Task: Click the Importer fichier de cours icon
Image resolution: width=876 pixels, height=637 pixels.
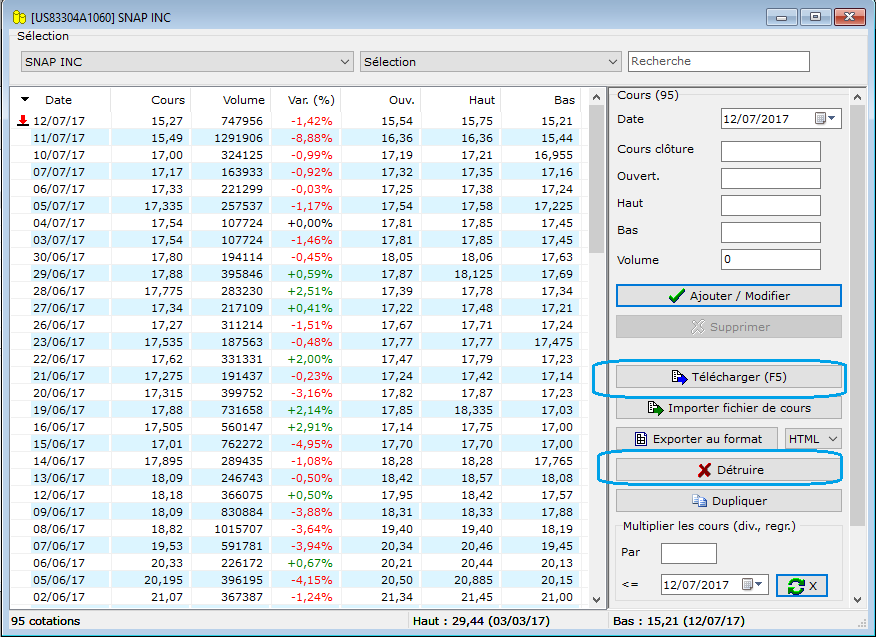Action: point(655,408)
